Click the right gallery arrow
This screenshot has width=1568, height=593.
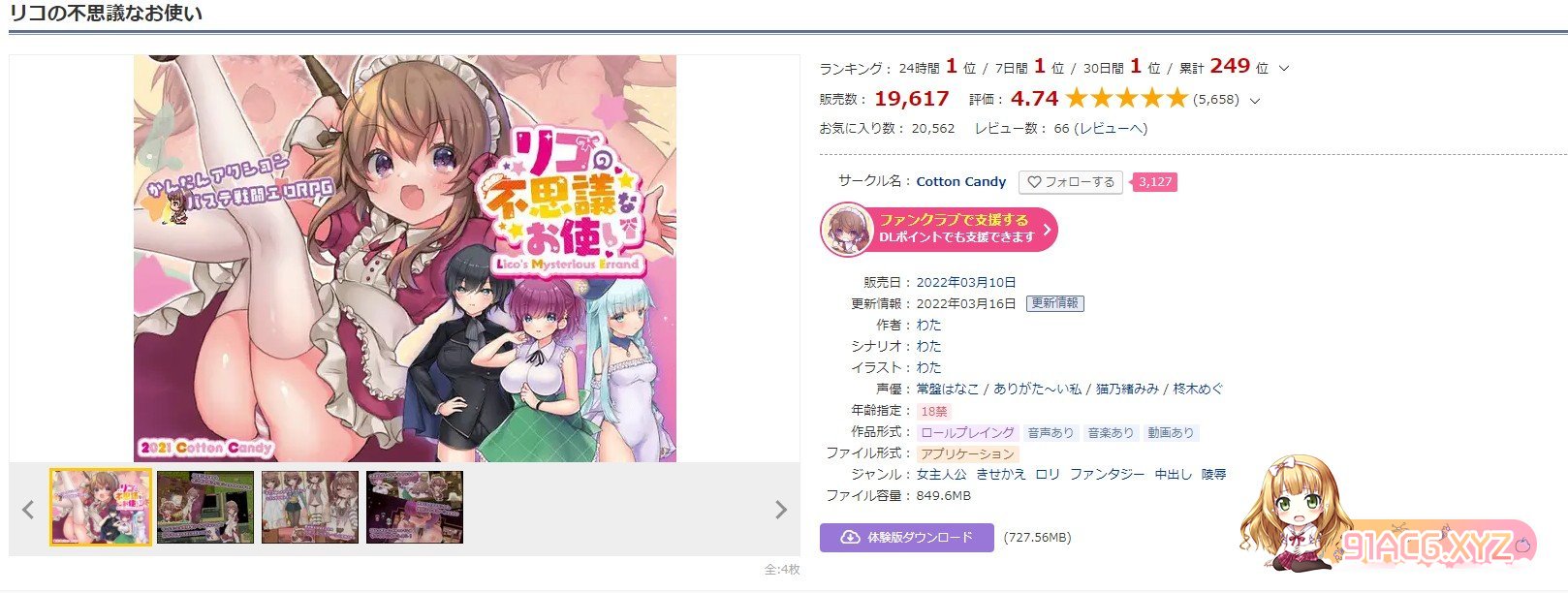[781, 510]
